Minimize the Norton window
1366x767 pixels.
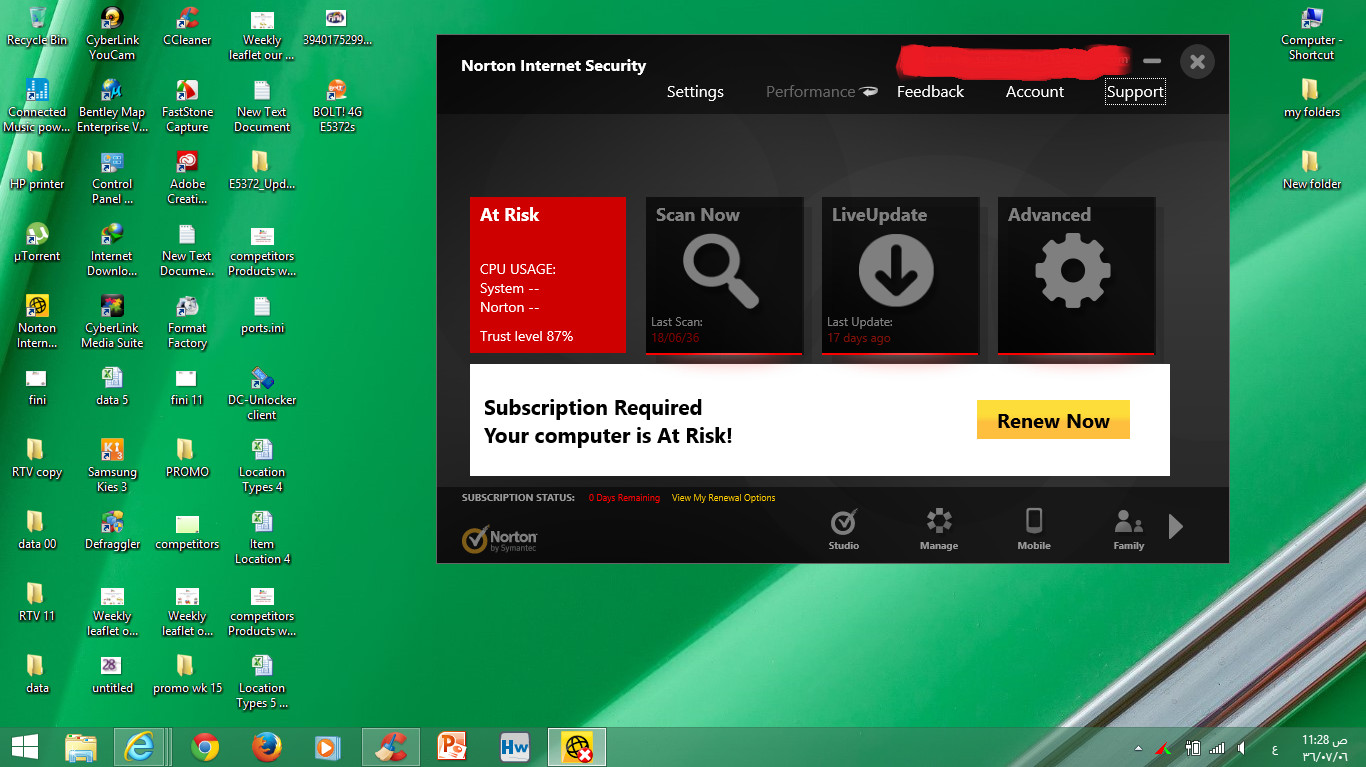(1152, 62)
